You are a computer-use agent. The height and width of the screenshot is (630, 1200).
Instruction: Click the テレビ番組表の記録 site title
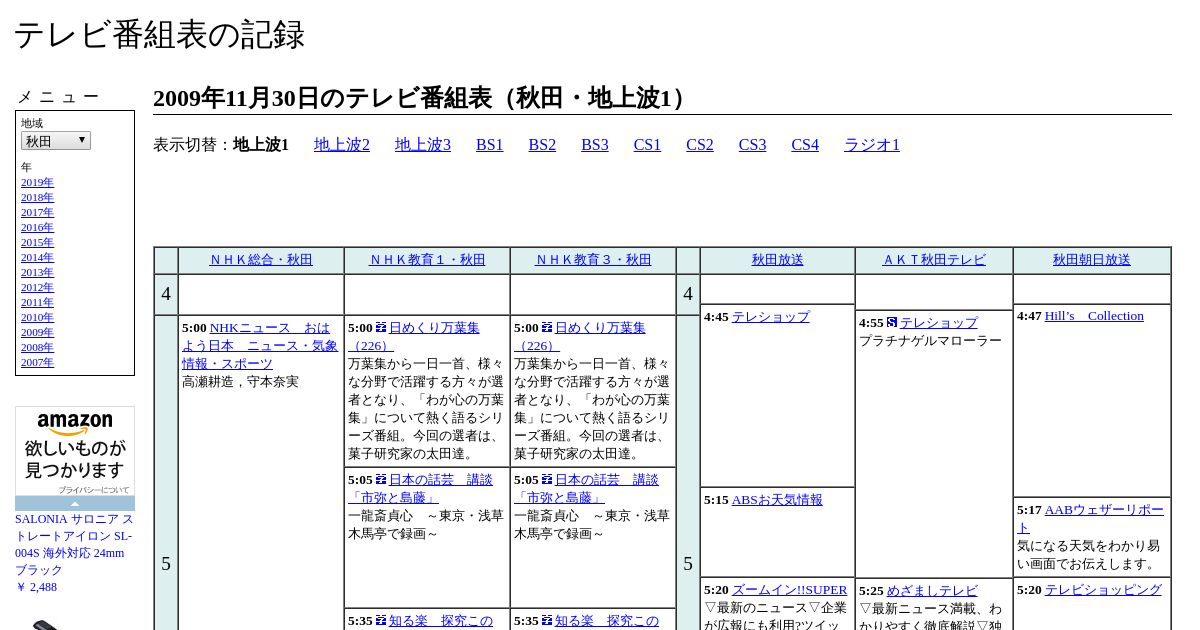[x=159, y=35]
